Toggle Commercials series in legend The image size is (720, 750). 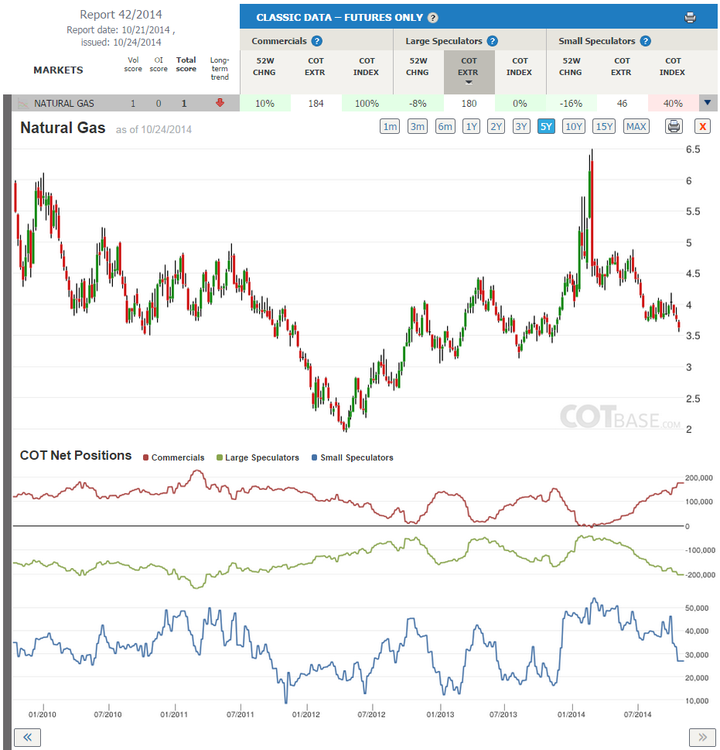point(174,457)
